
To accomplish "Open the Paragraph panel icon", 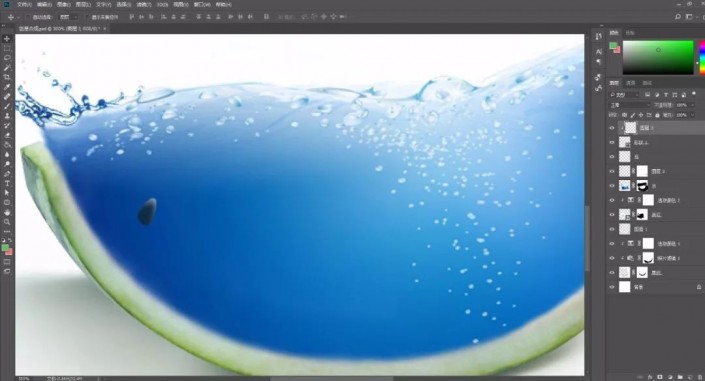I will pyautogui.click(x=598, y=62).
